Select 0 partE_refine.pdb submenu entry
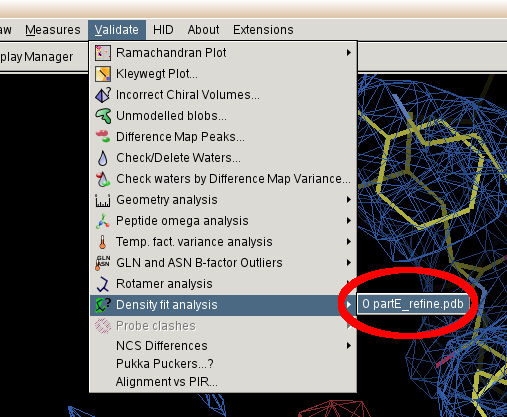The width and height of the screenshot is (507, 417). (x=413, y=304)
